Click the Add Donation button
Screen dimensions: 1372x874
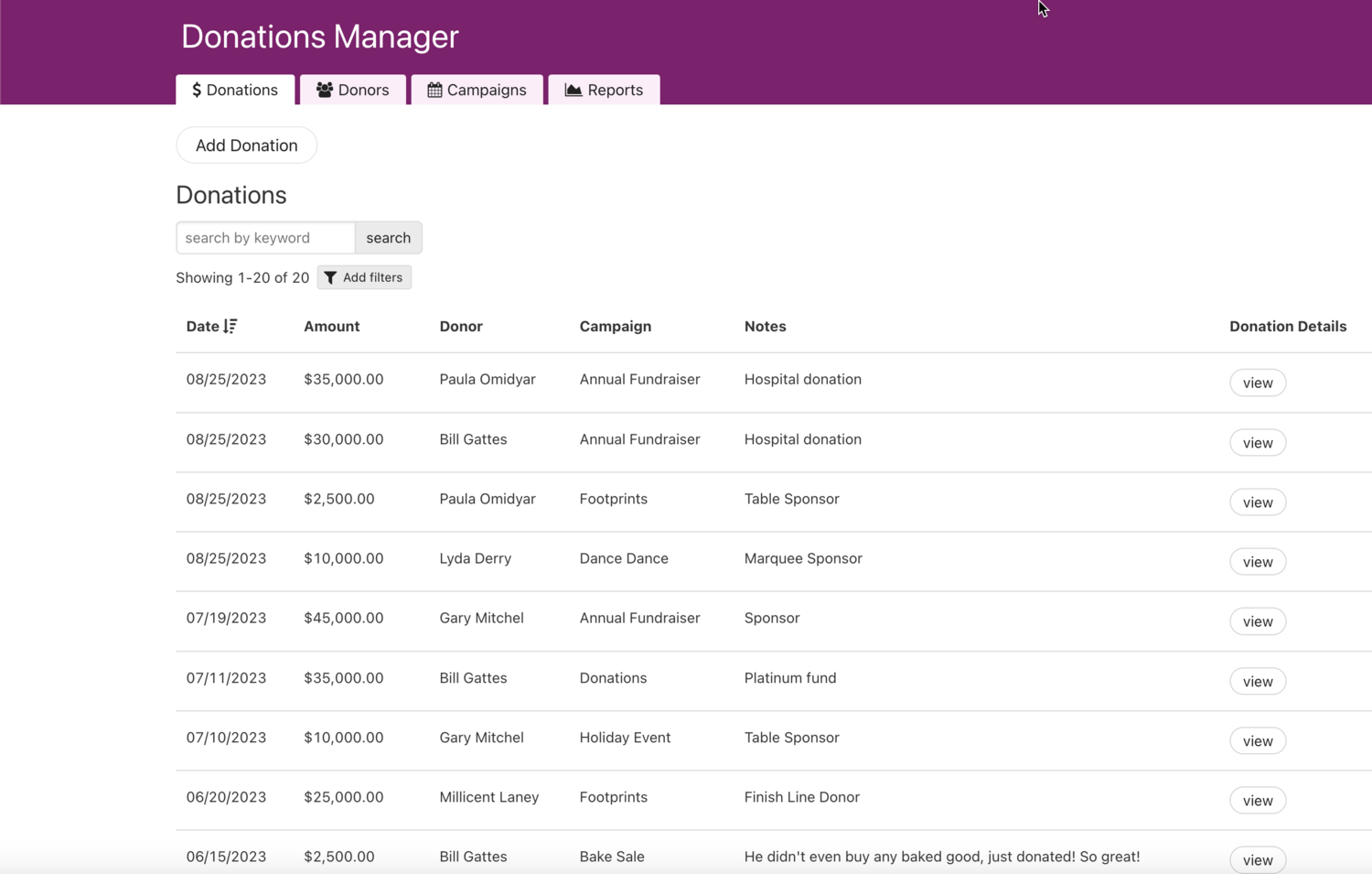click(245, 145)
